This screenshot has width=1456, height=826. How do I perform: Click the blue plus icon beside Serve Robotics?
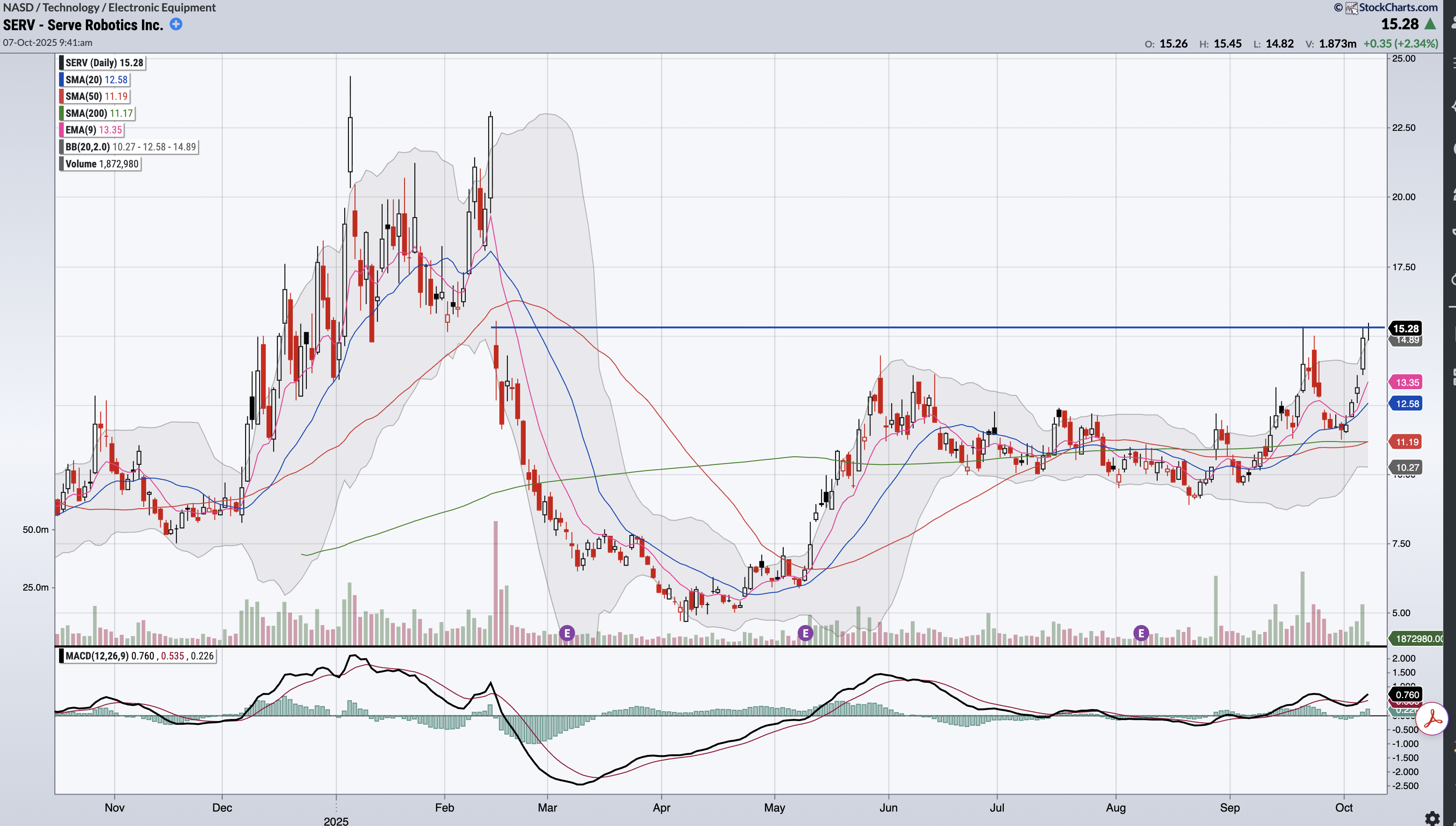coord(176,24)
